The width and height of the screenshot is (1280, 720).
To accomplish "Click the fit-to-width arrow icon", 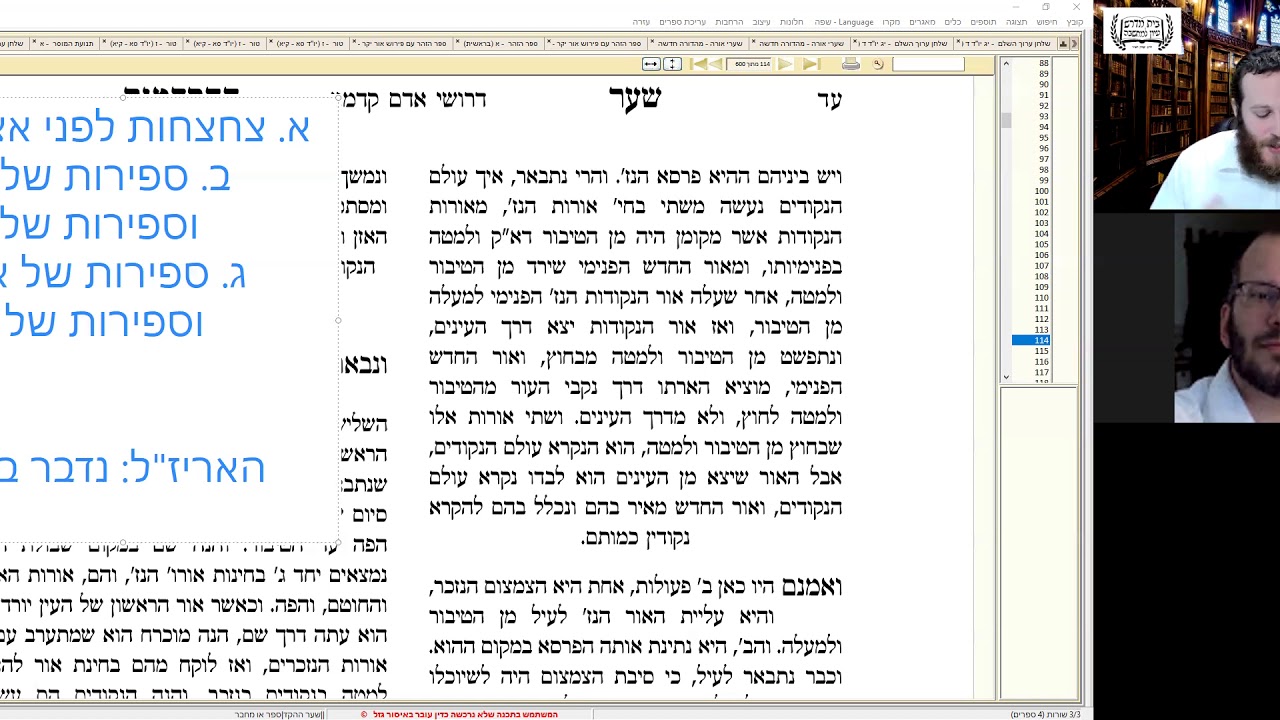I will [651, 64].
